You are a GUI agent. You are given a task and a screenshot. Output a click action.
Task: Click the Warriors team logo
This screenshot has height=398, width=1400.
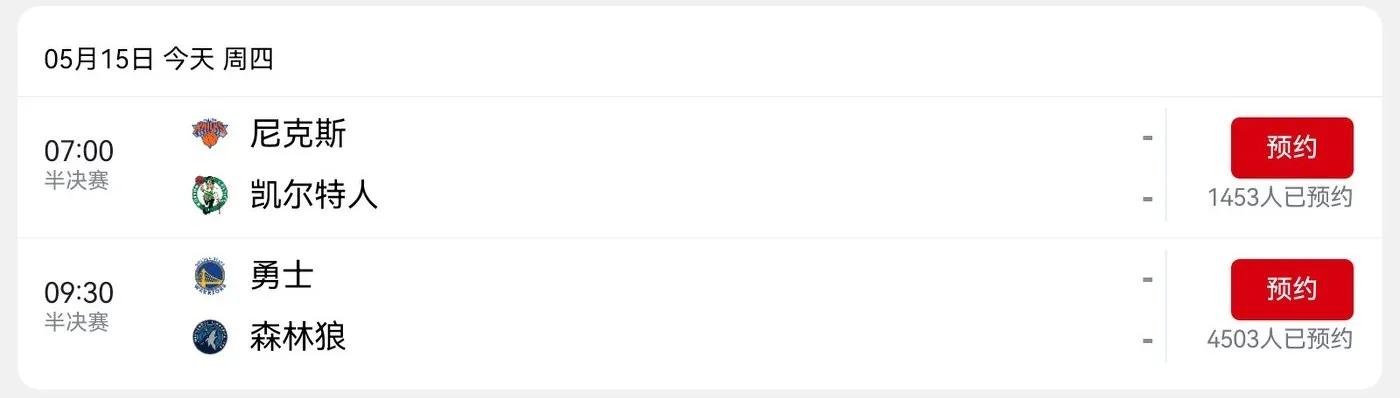tap(210, 276)
